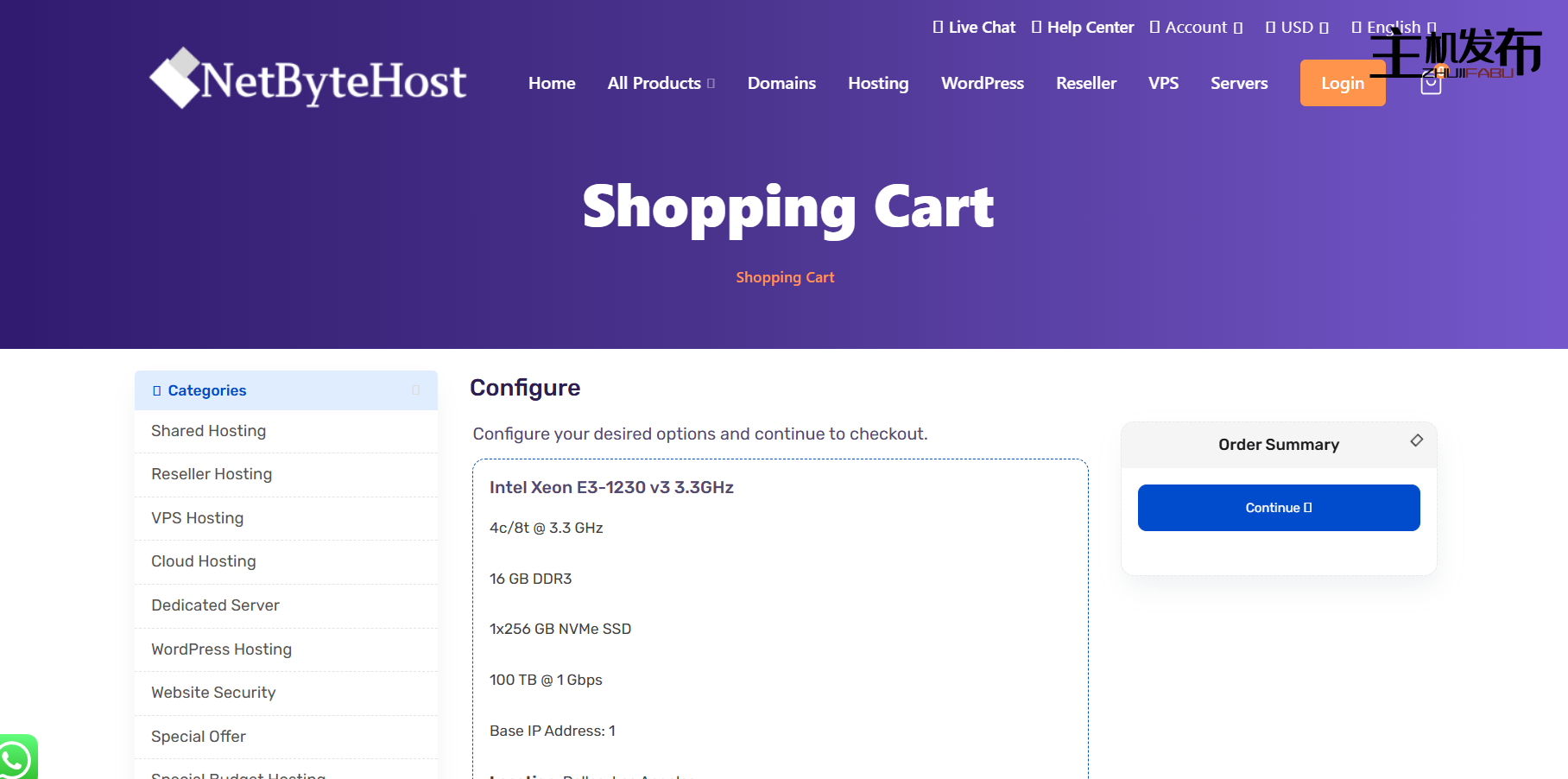Select the Shared Hosting category
Screen dimensions: 1568x779
click(x=286, y=431)
